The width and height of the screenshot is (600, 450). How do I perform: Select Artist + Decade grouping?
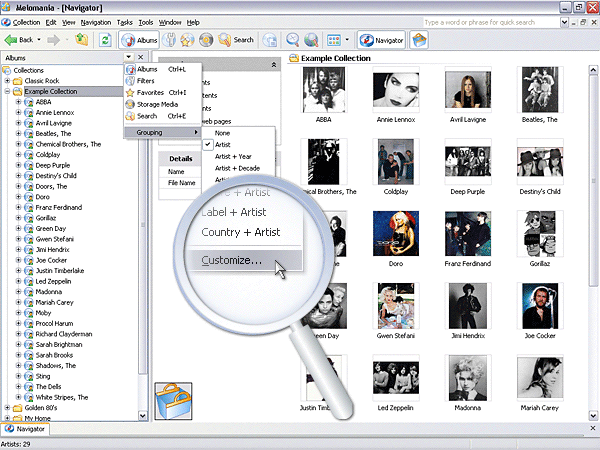pos(238,168)
